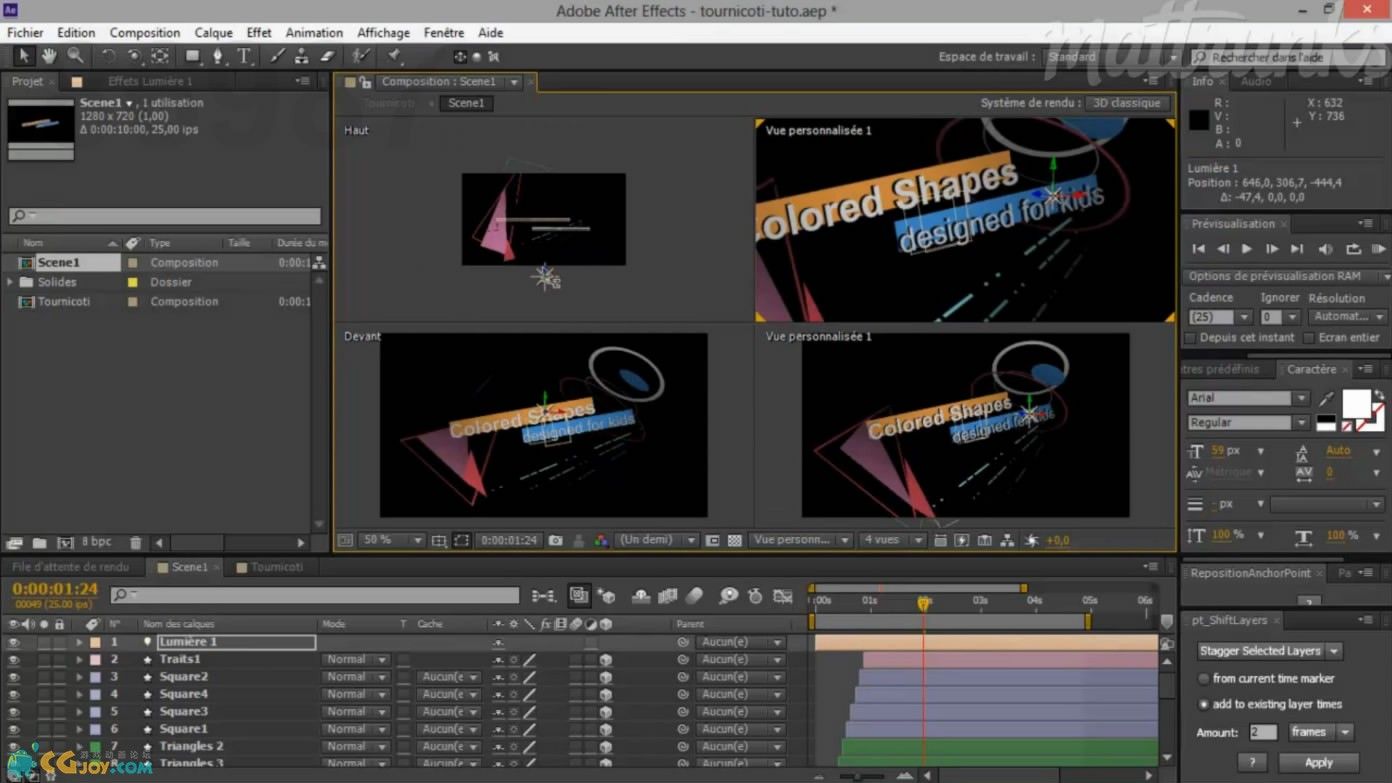Select the Puppet Pin tool
The image size is (1392, 783).
coord(395,56)
